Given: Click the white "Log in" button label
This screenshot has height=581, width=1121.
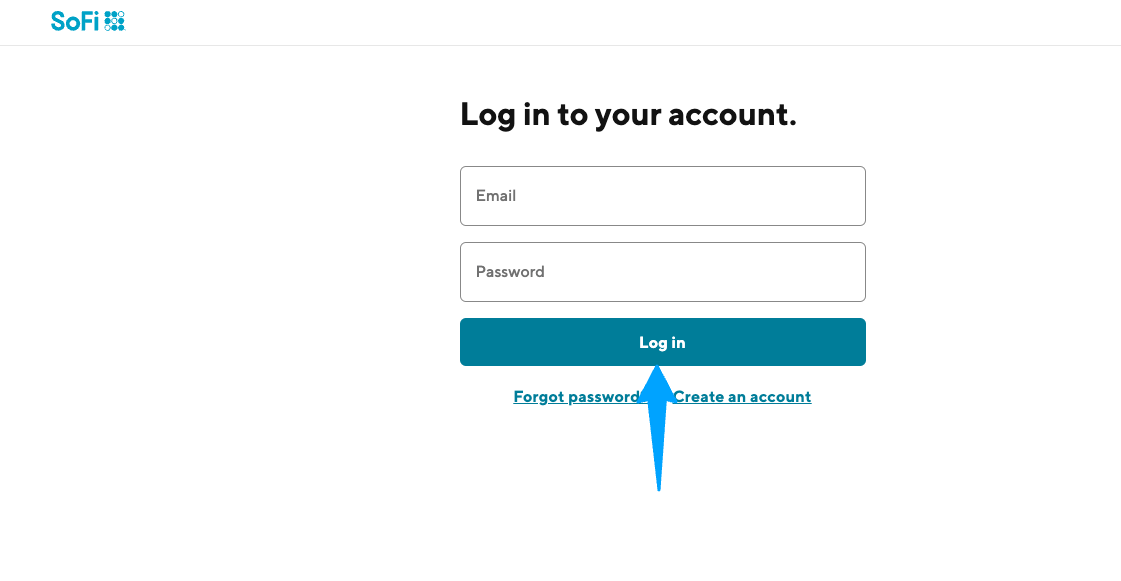Looking at the screenshot, I should (x=662, y=342).
